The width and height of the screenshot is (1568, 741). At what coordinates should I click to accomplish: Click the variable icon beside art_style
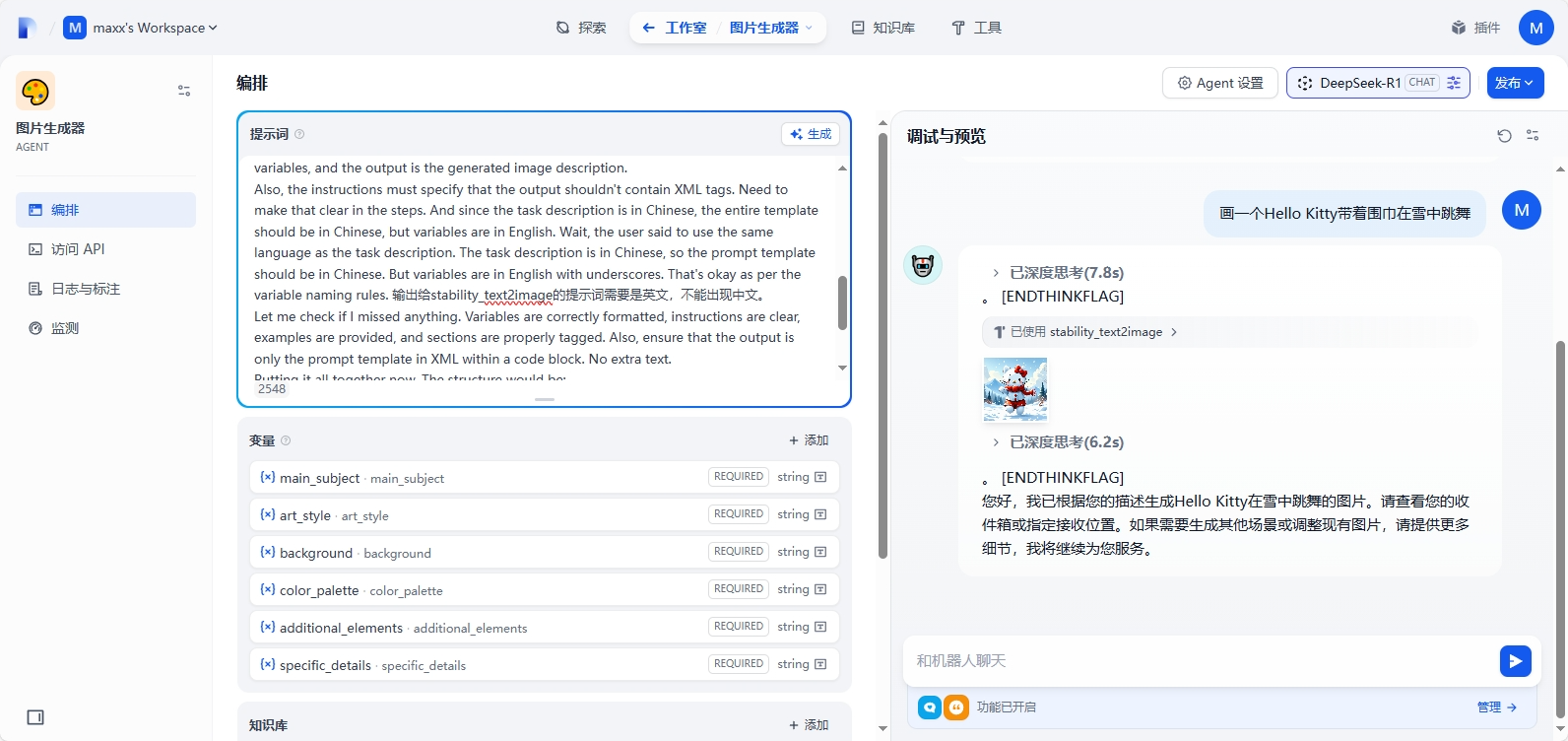[267, 514]
